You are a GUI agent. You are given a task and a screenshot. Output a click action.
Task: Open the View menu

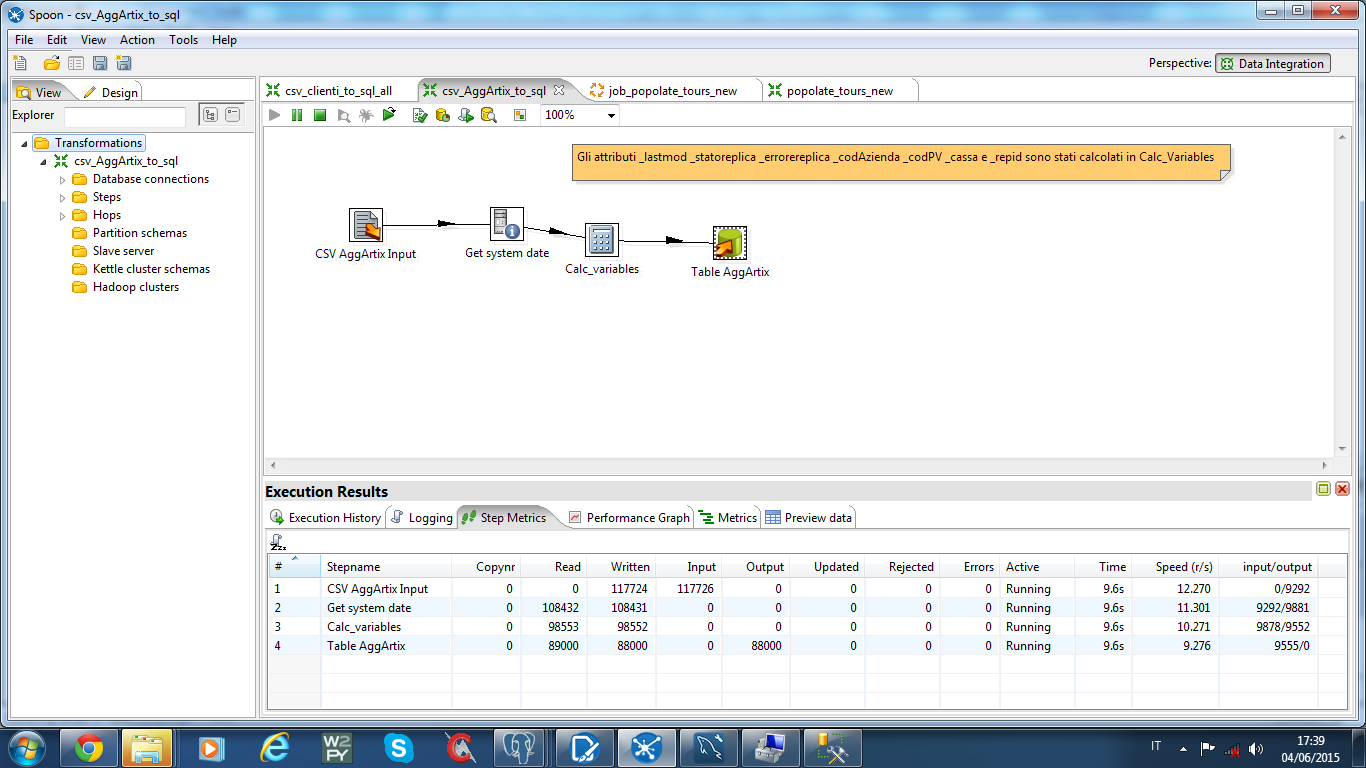(93, 40)
